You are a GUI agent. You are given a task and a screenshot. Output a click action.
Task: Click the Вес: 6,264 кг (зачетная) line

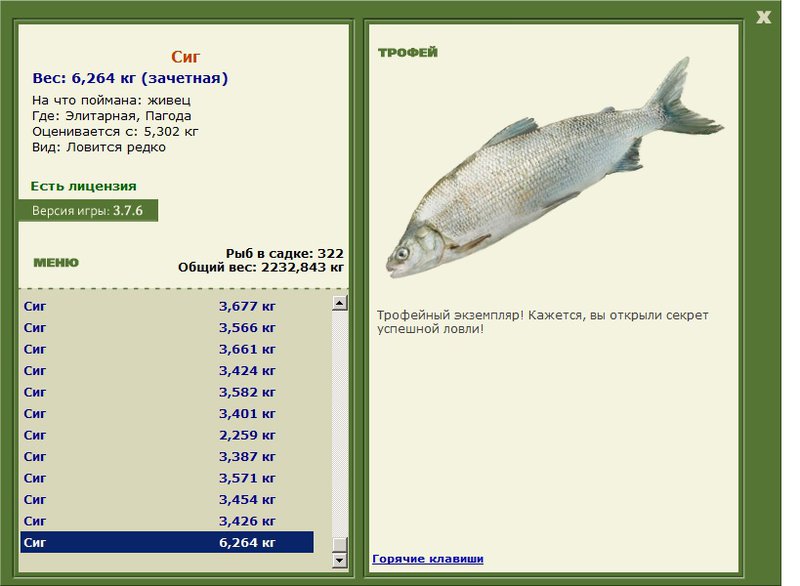[130, 78]
